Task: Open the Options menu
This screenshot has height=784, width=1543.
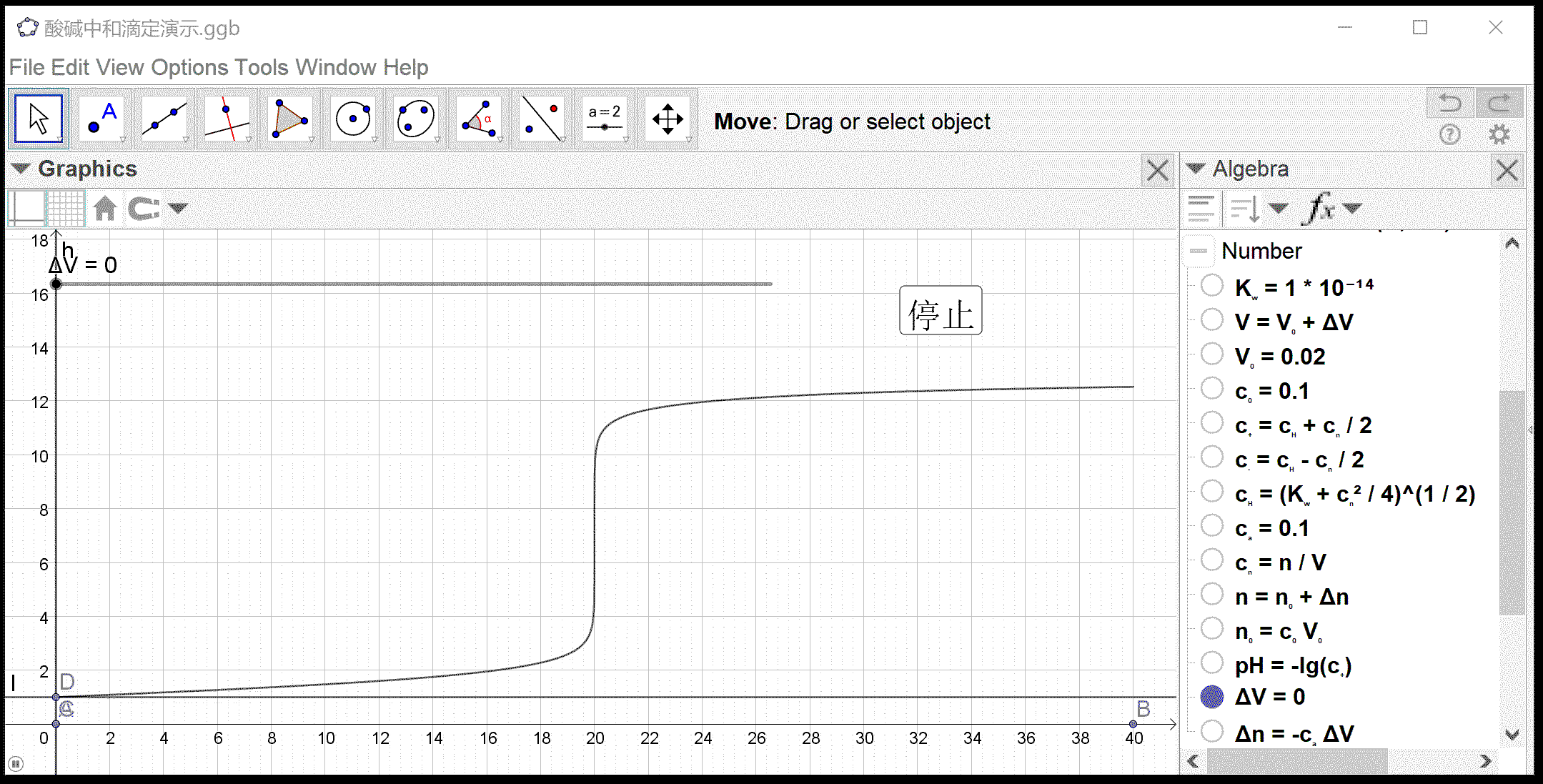Action: point(189,67)
